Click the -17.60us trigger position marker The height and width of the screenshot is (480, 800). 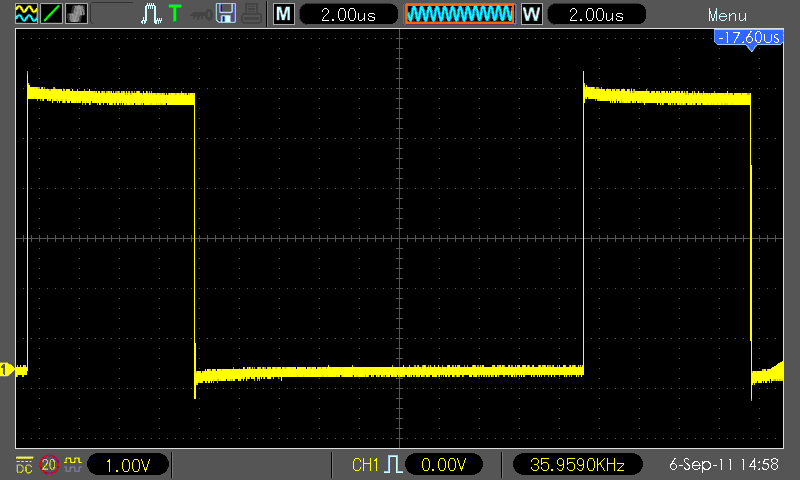[x=748, y=39]
